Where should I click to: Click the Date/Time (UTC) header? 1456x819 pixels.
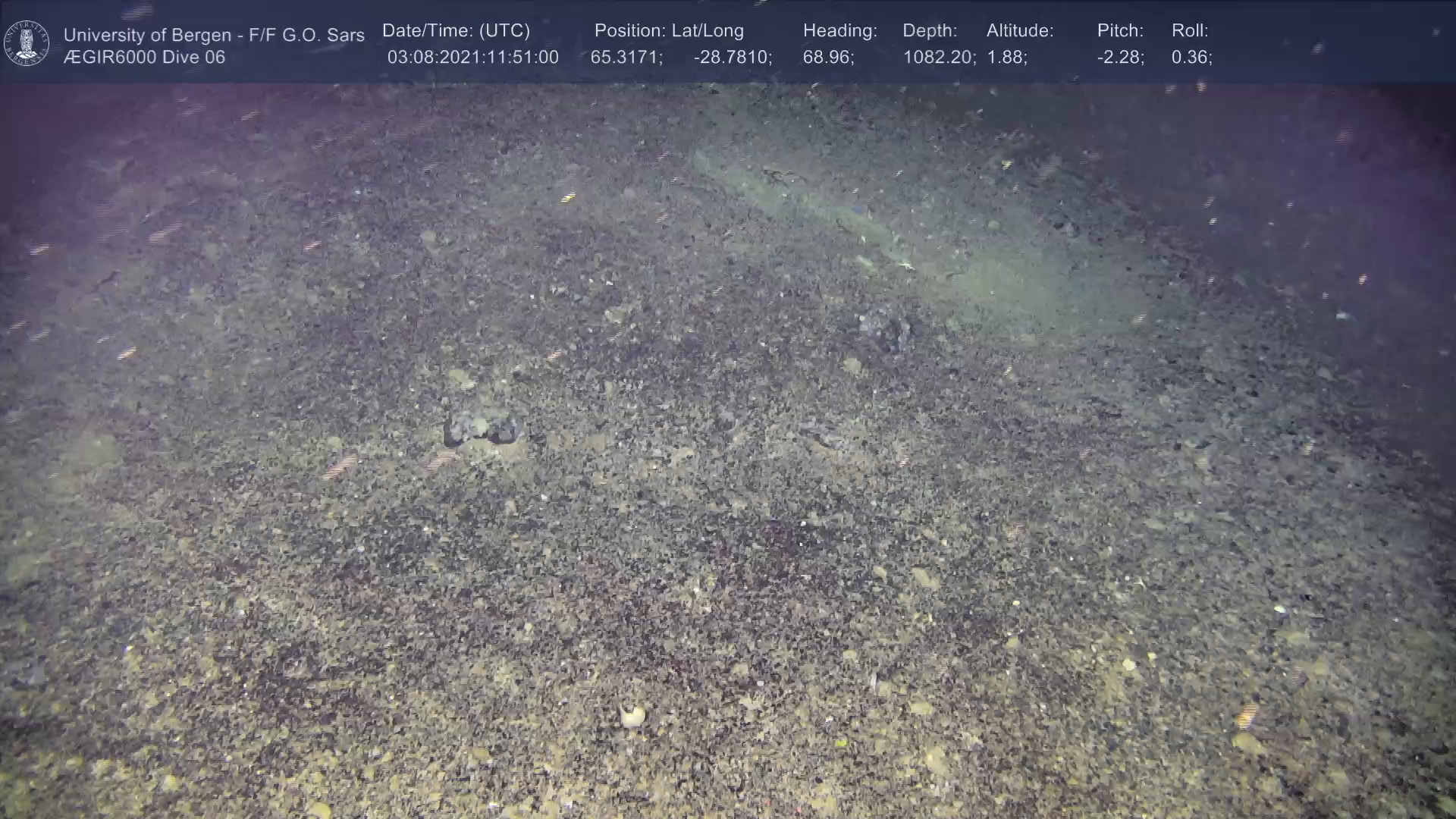pos(456,31)
